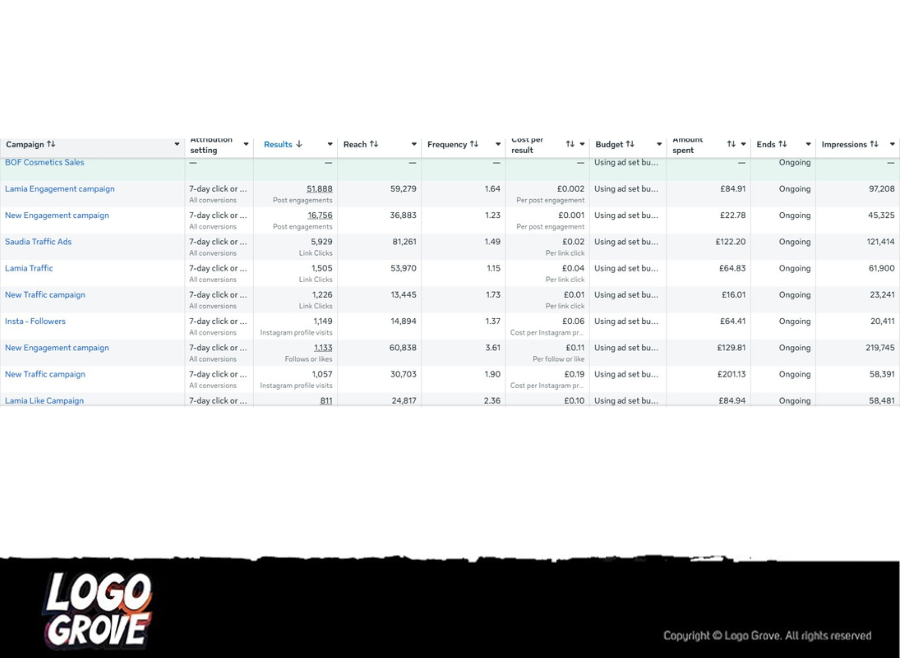The width and height of the screenshot is (900, 658).
Task: Sort by Ends column arrows
Action: pos(782,144)
